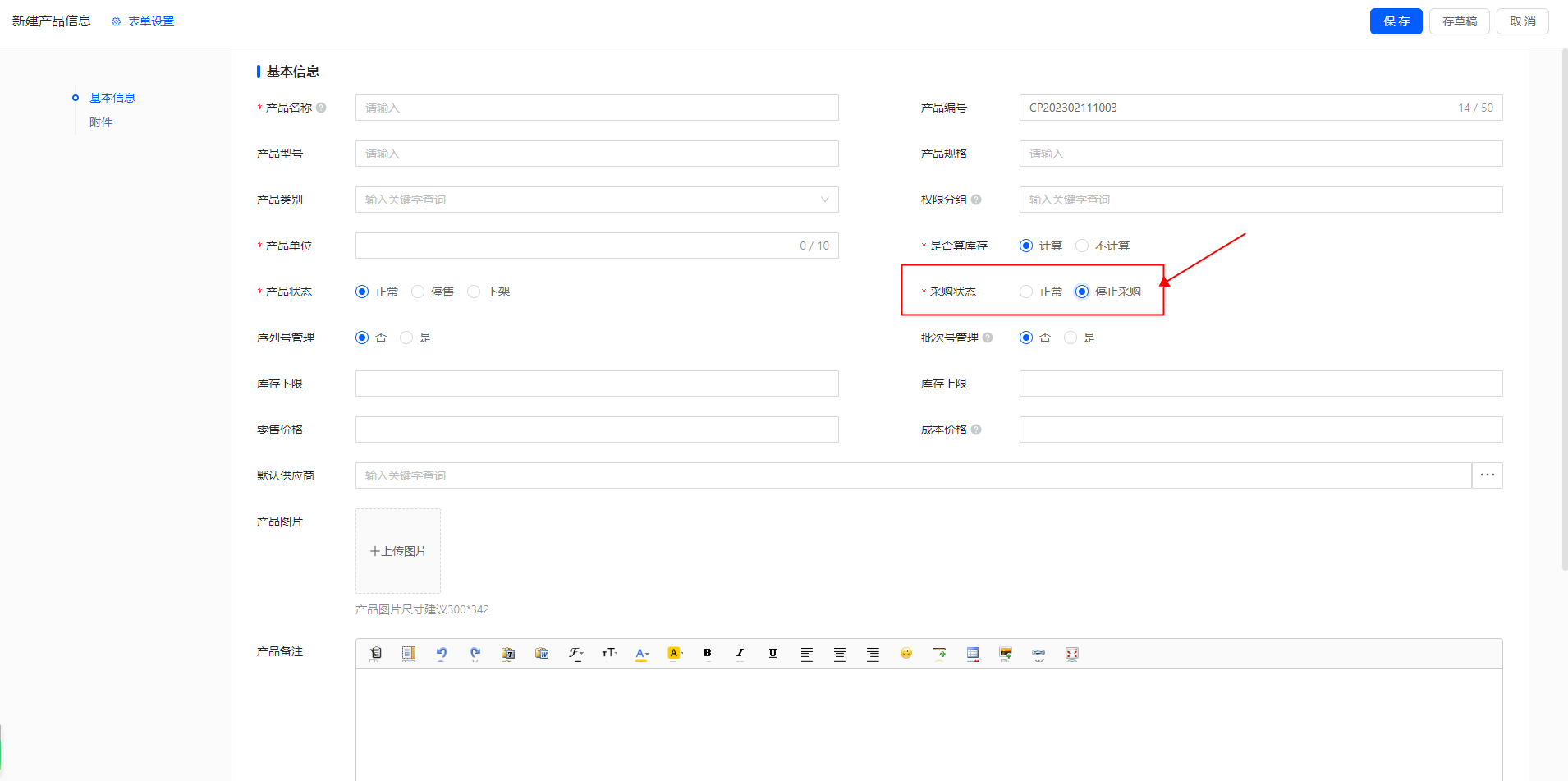This screenshot has width=1568, height=781.
Task: Set 采购状态 to 停止采购
Action: coord(1082,292)
